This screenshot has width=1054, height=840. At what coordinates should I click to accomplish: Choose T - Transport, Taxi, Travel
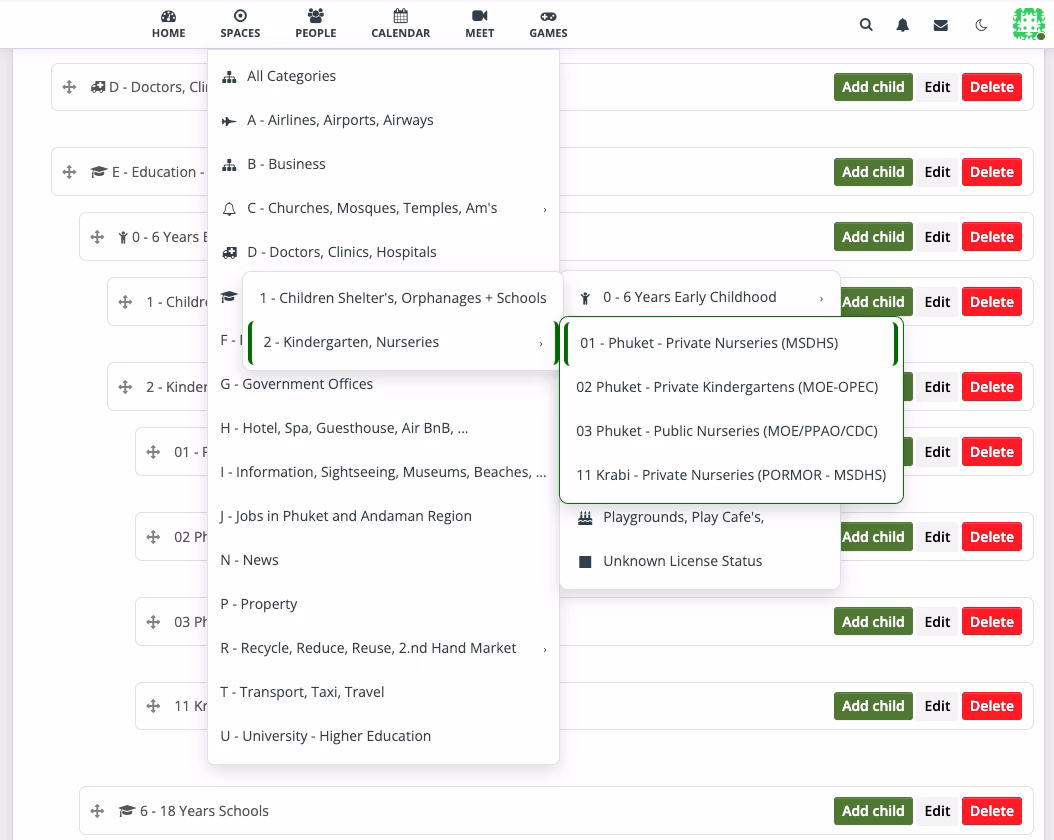point(383,692)
